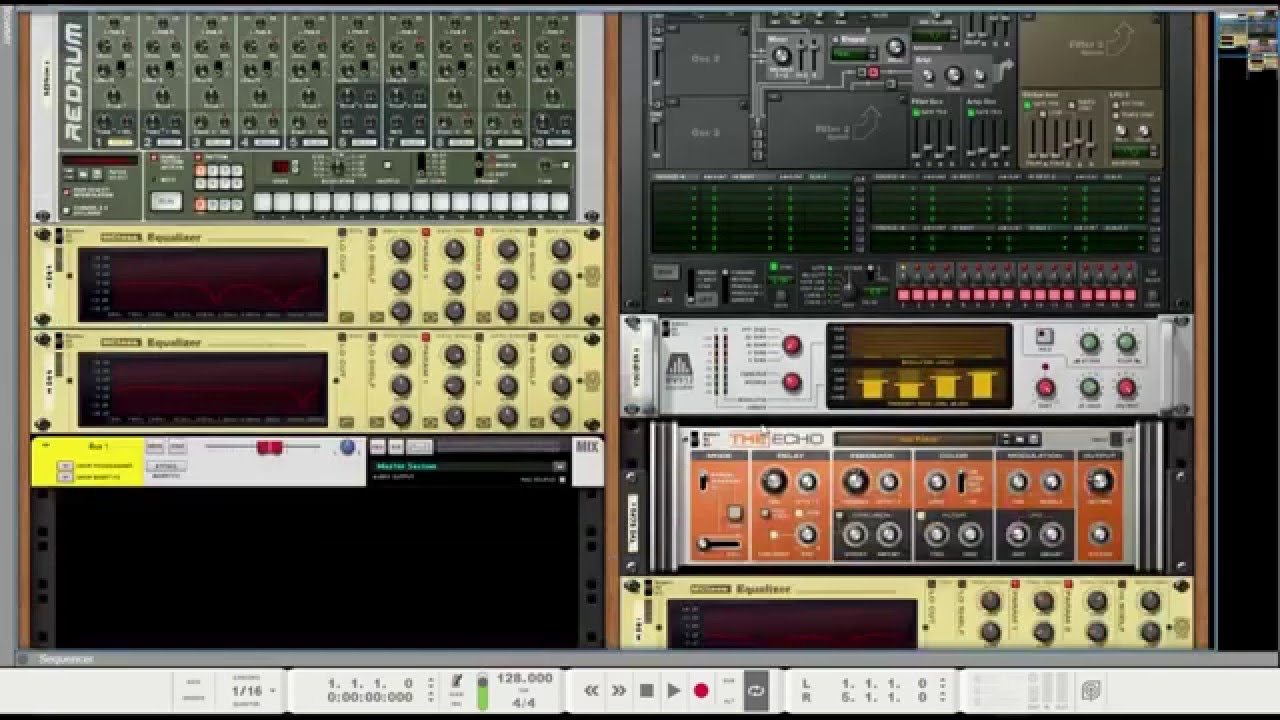
Task: Click the 128.000 tempo field
Action: (x=524, y=678)
